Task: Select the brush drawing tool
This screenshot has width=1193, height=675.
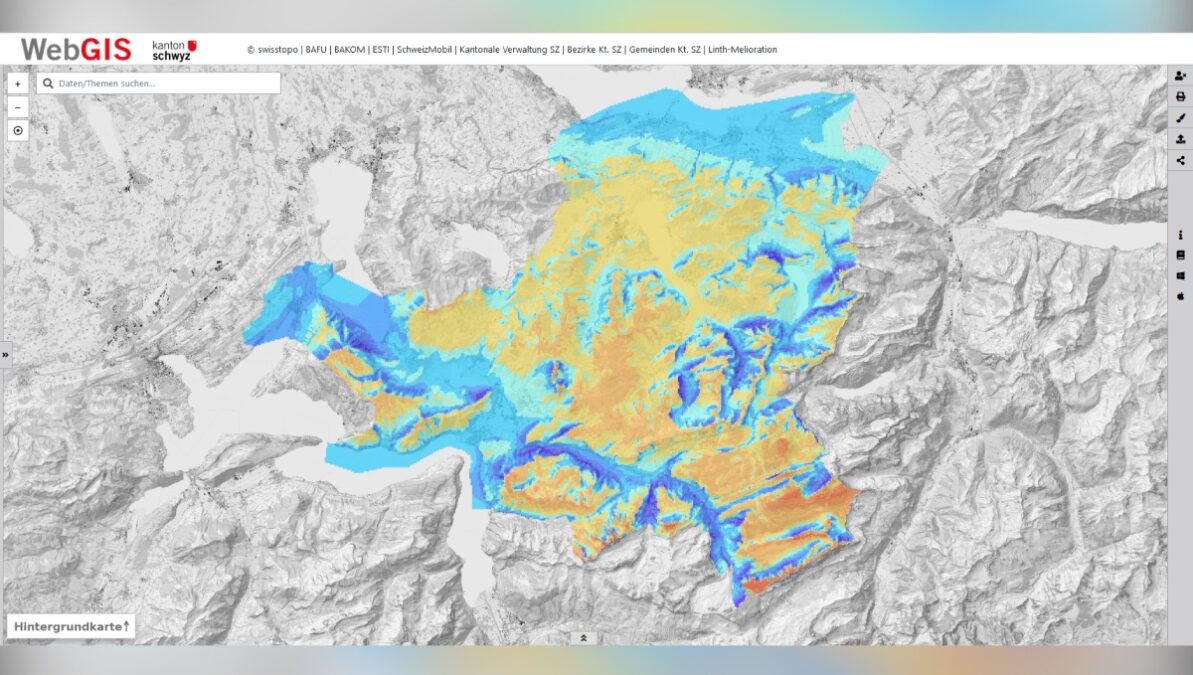Action: (1180, 118)
